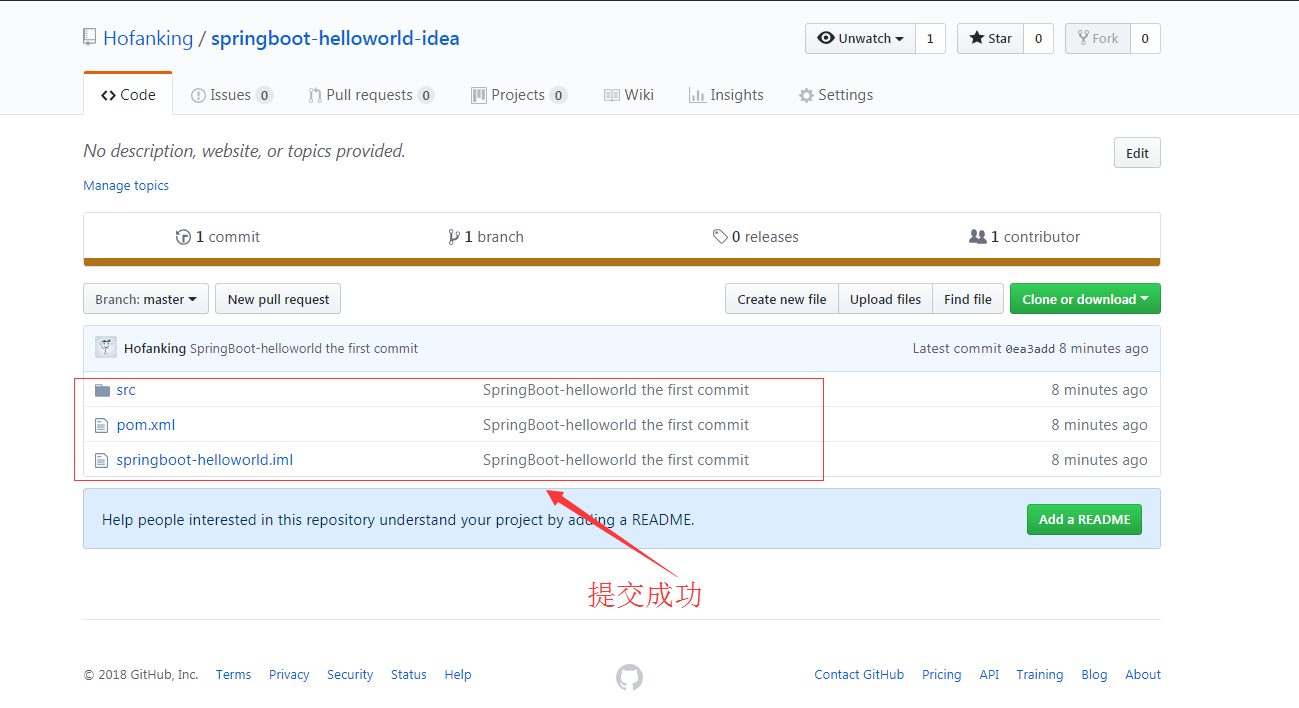Open commit message in pom.xml row

616,425
